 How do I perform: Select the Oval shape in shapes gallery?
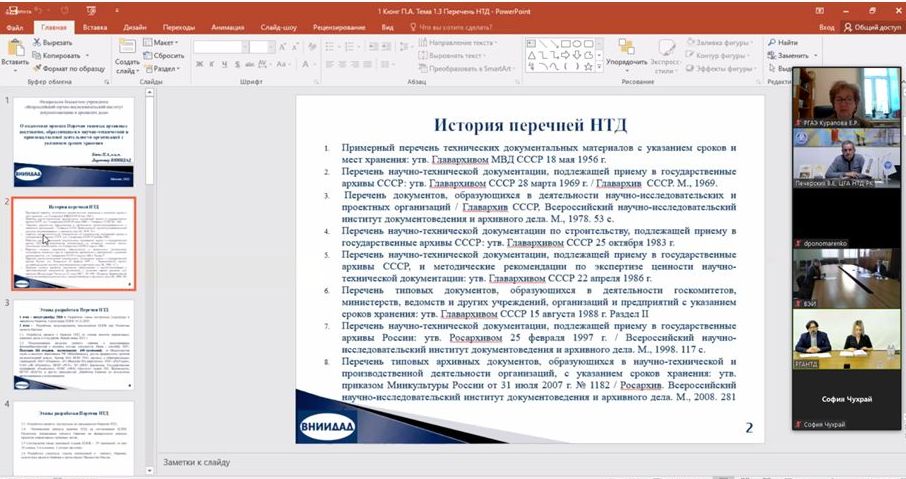point(577,43)
